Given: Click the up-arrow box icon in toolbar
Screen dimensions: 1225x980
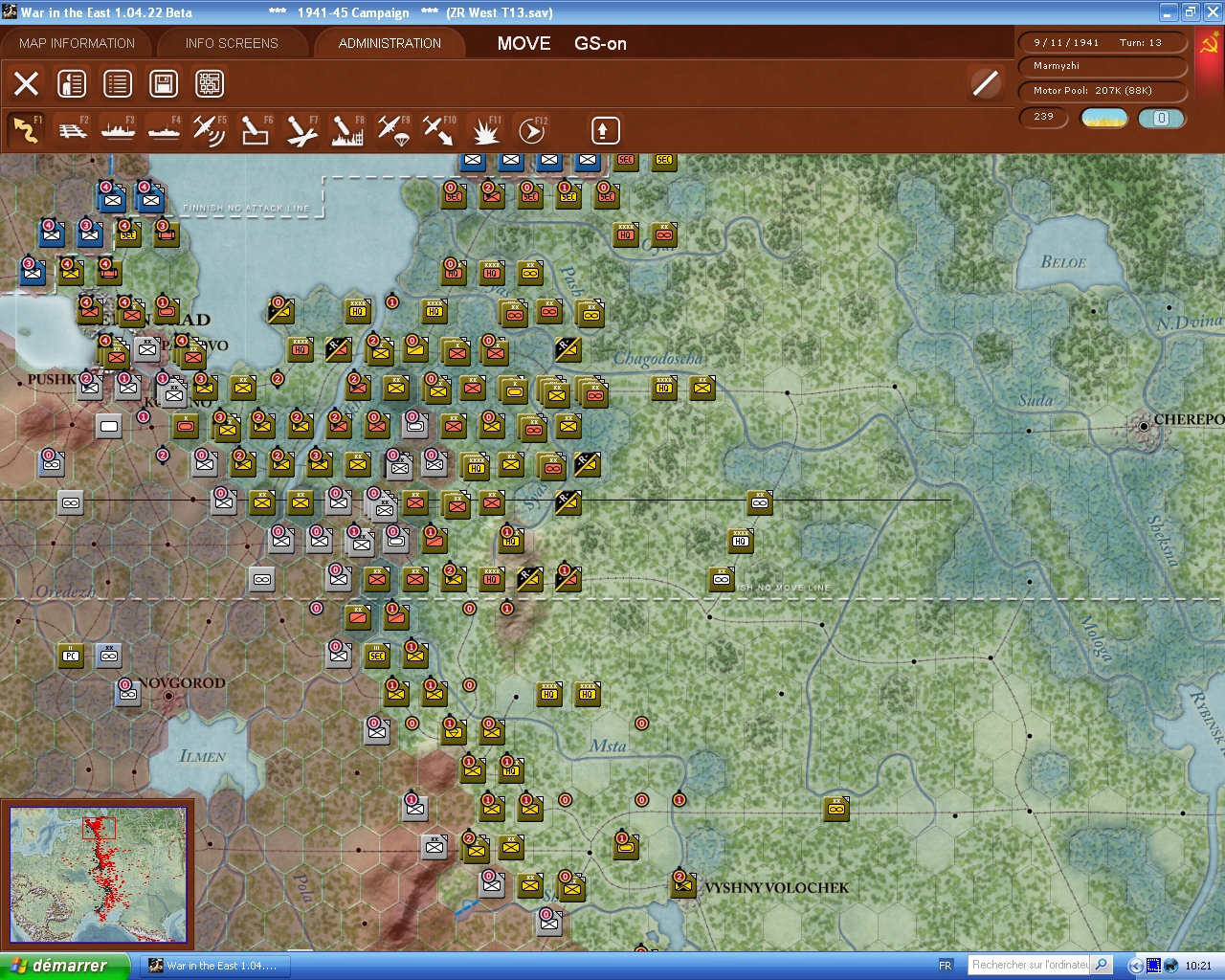Looking at the screenshot, I should pos(605,130).
